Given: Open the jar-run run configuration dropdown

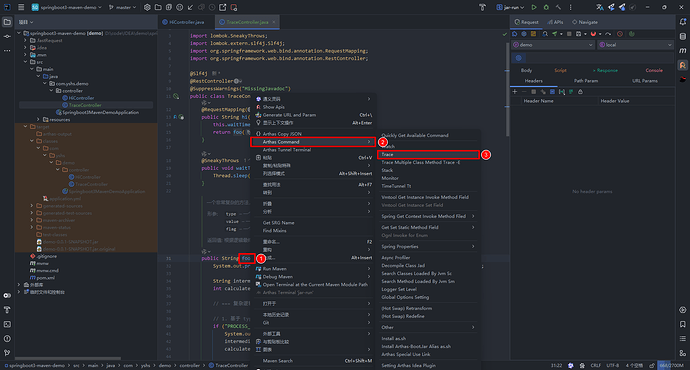Looking at the screenshot, I should [x=510, y=7].
